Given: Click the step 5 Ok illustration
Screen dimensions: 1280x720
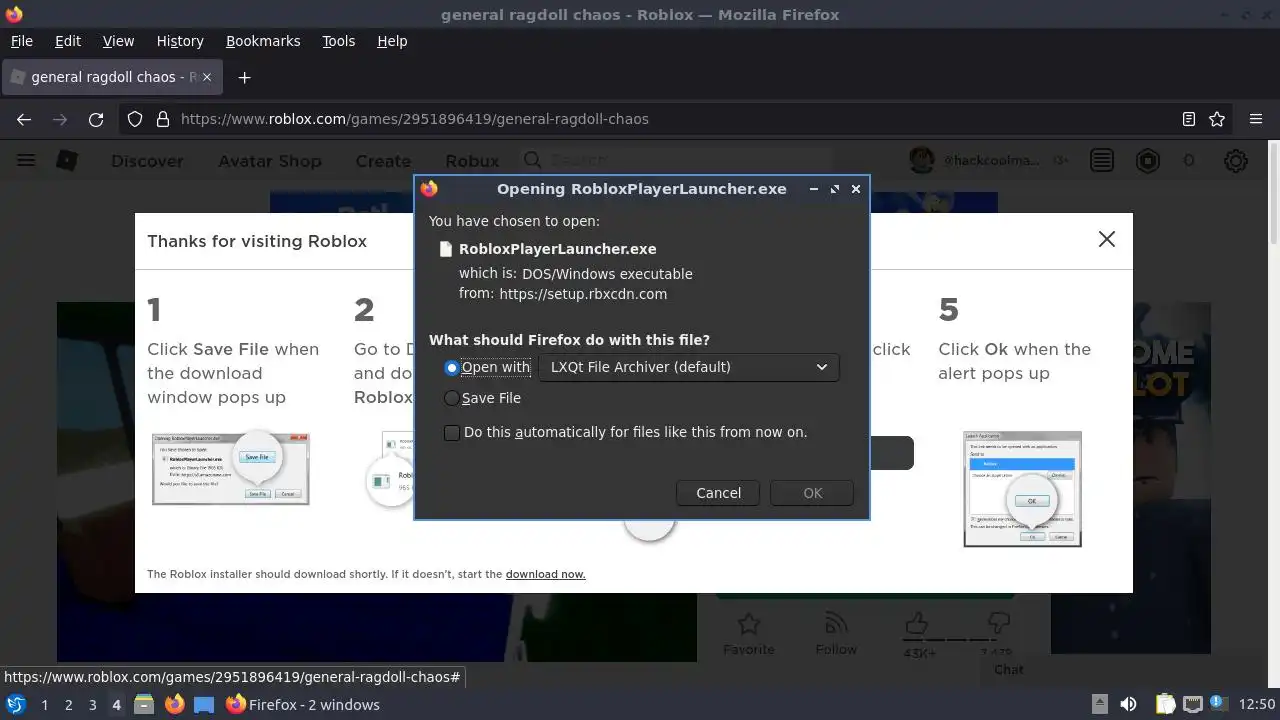Looking at the screenshot, I should 1022,489.
